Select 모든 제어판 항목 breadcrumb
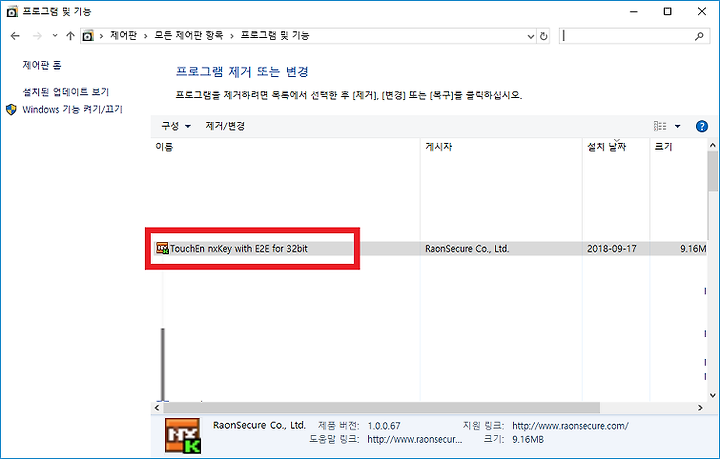This screenshot has width=720, height=459. point(189,35)
